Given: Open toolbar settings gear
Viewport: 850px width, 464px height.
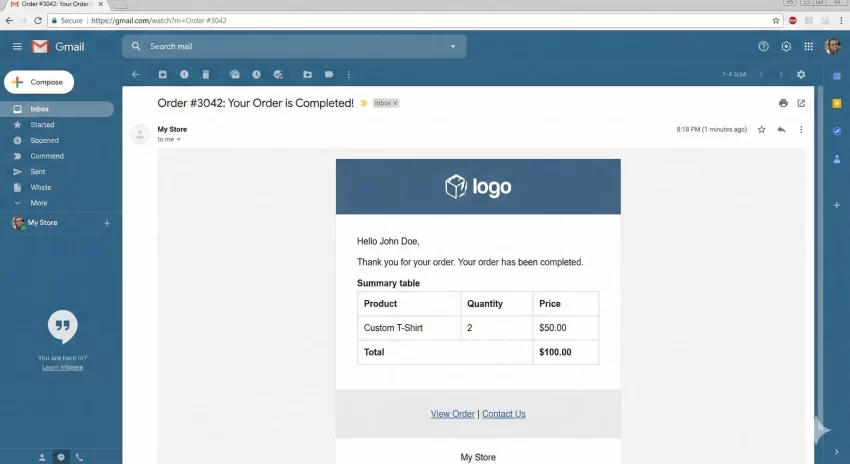Looking at the screenshot, I should coord(801,74).
